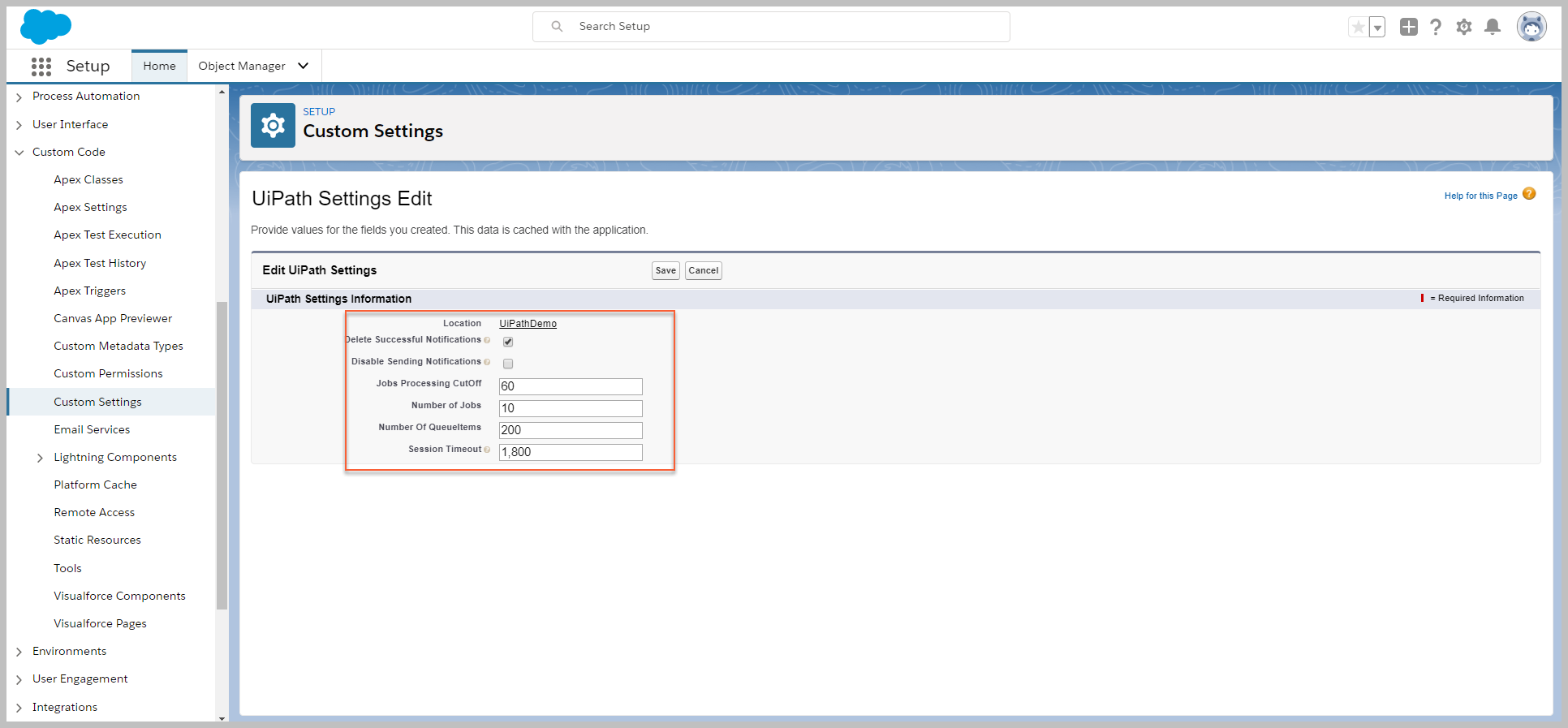The width and height of the screenshot is (1568, 728).
Task: Click info icon next to Session Timeout
Action: coord(487,450)
